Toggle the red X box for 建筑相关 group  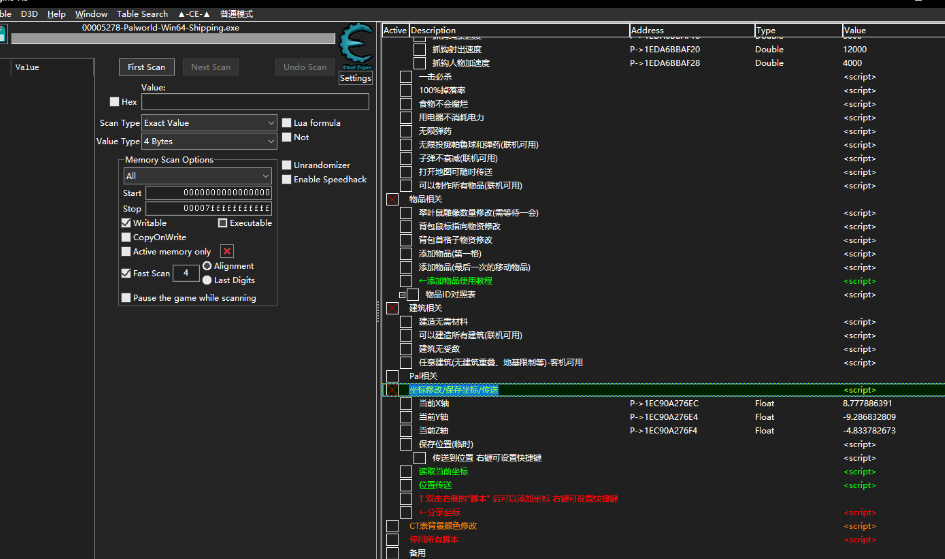tap(392, 308)
